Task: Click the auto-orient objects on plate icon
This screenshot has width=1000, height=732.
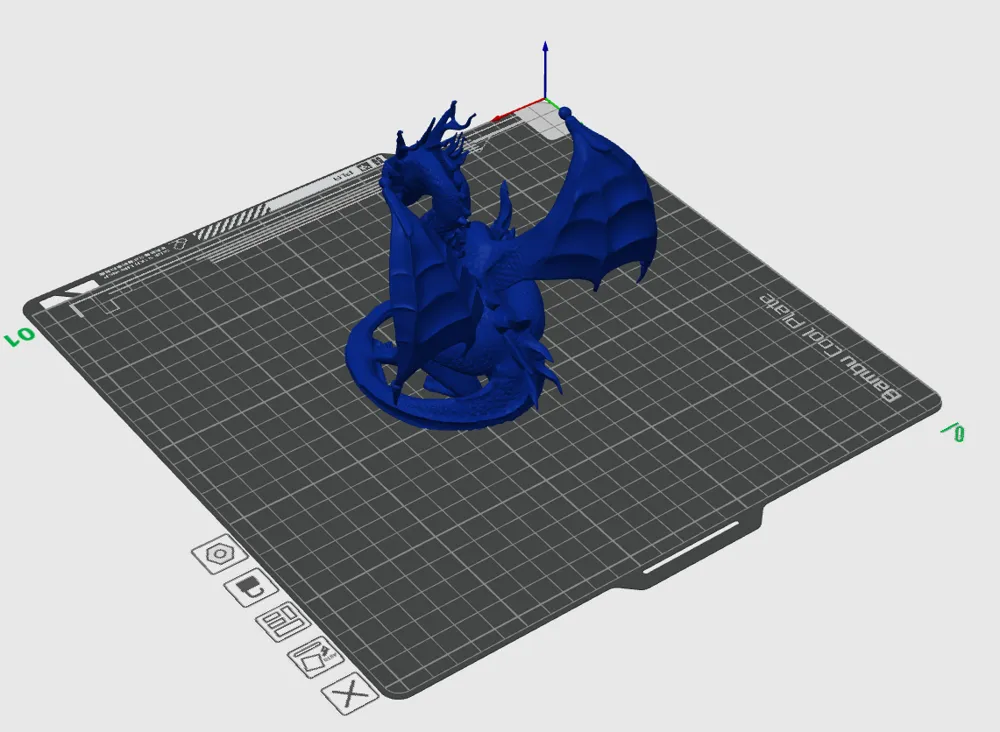Action: tap(316, 657)
